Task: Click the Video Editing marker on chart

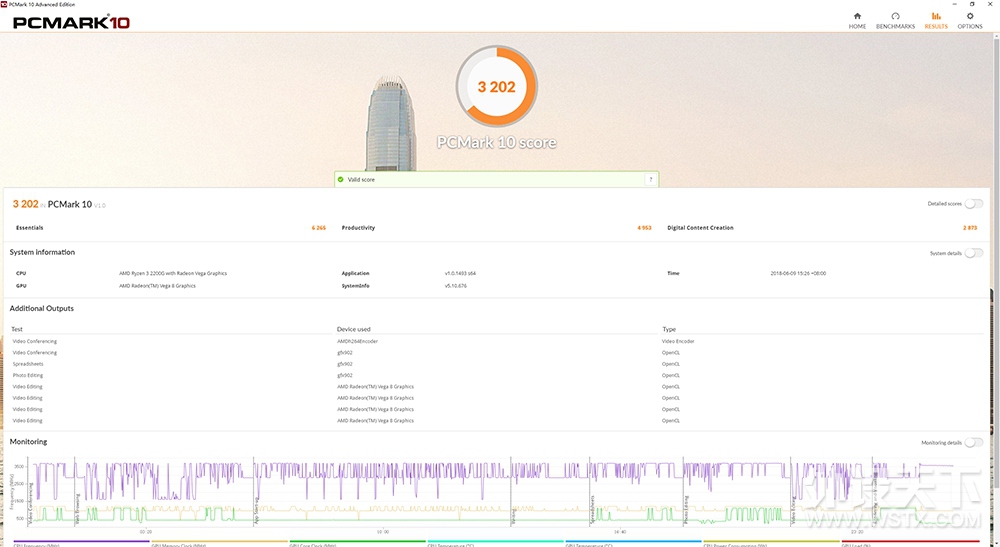Action: [x=793, y=510]
